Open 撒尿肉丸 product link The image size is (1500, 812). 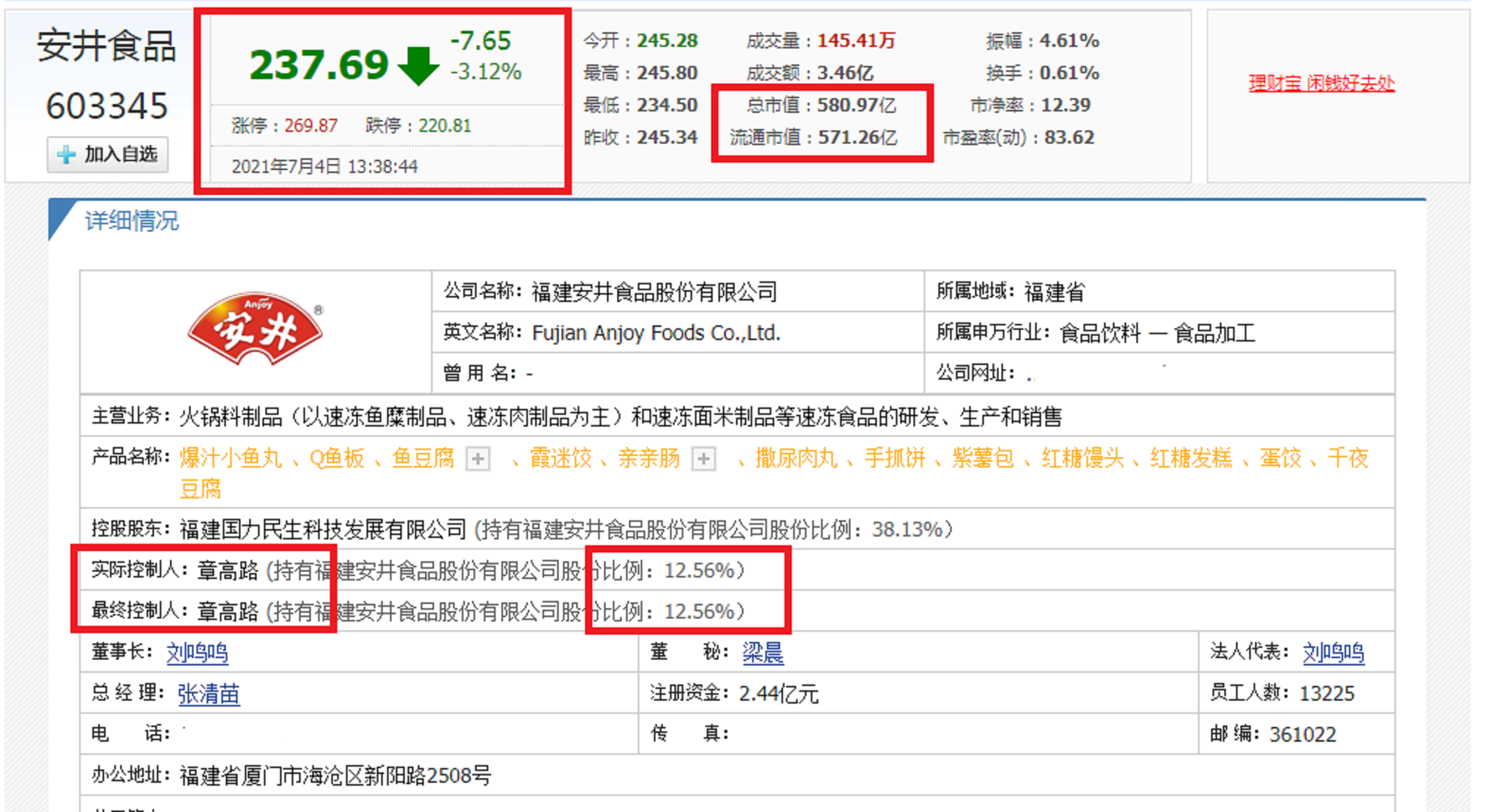[x=796, y=458]
